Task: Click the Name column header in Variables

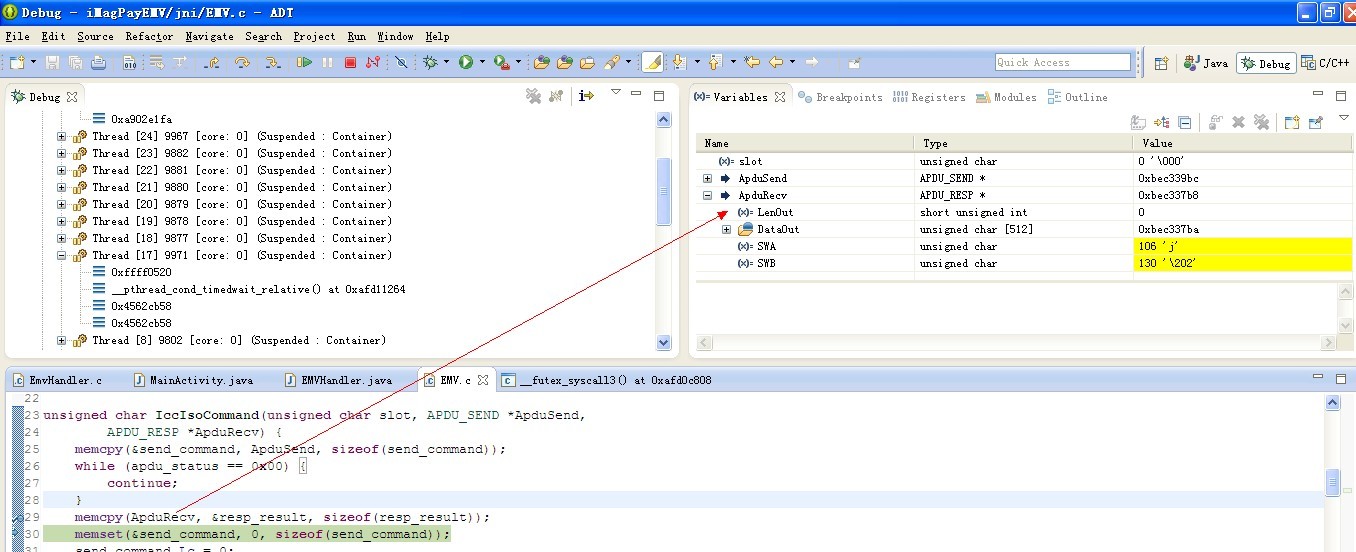Action: click(x=806, y=143)
